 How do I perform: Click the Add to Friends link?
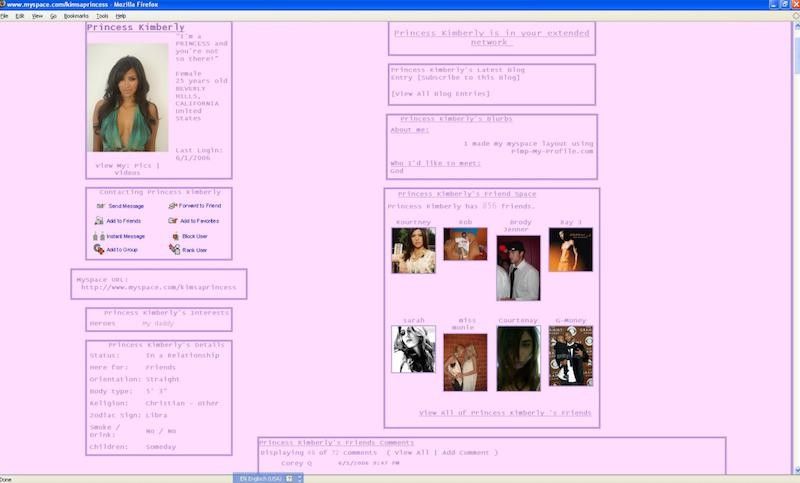click(123, 221)
